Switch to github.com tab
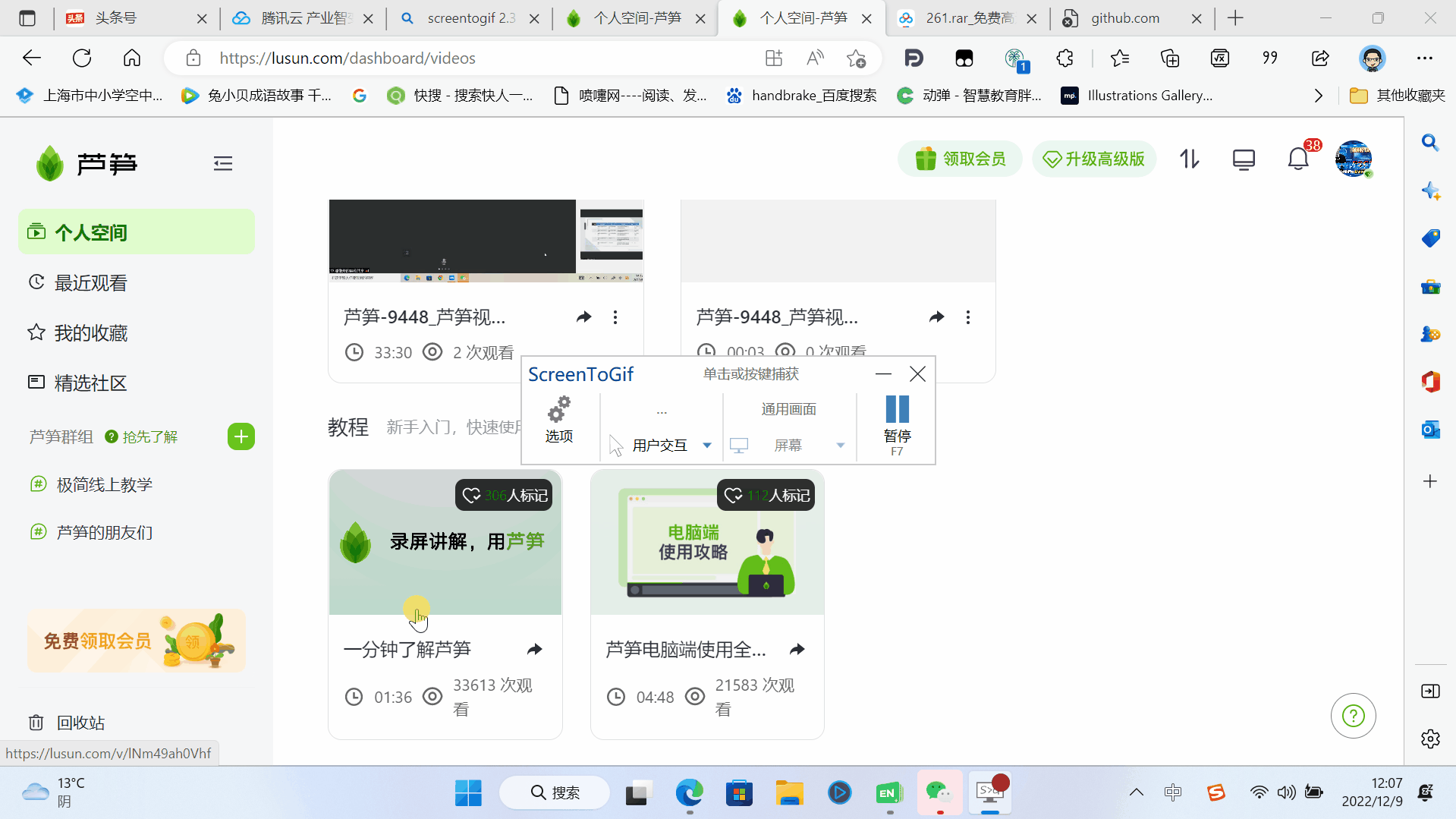Image resolution: width=1456 pixels, height=819 pixels. tap(1124, 18)
